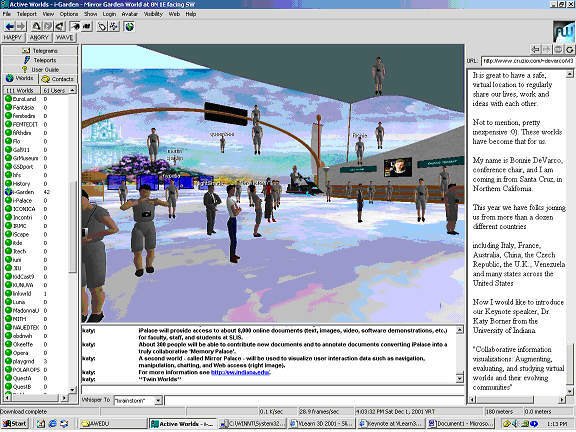576x432 pixels.
Task: Open the Teleports panel
Action: (x=40, y=60)
